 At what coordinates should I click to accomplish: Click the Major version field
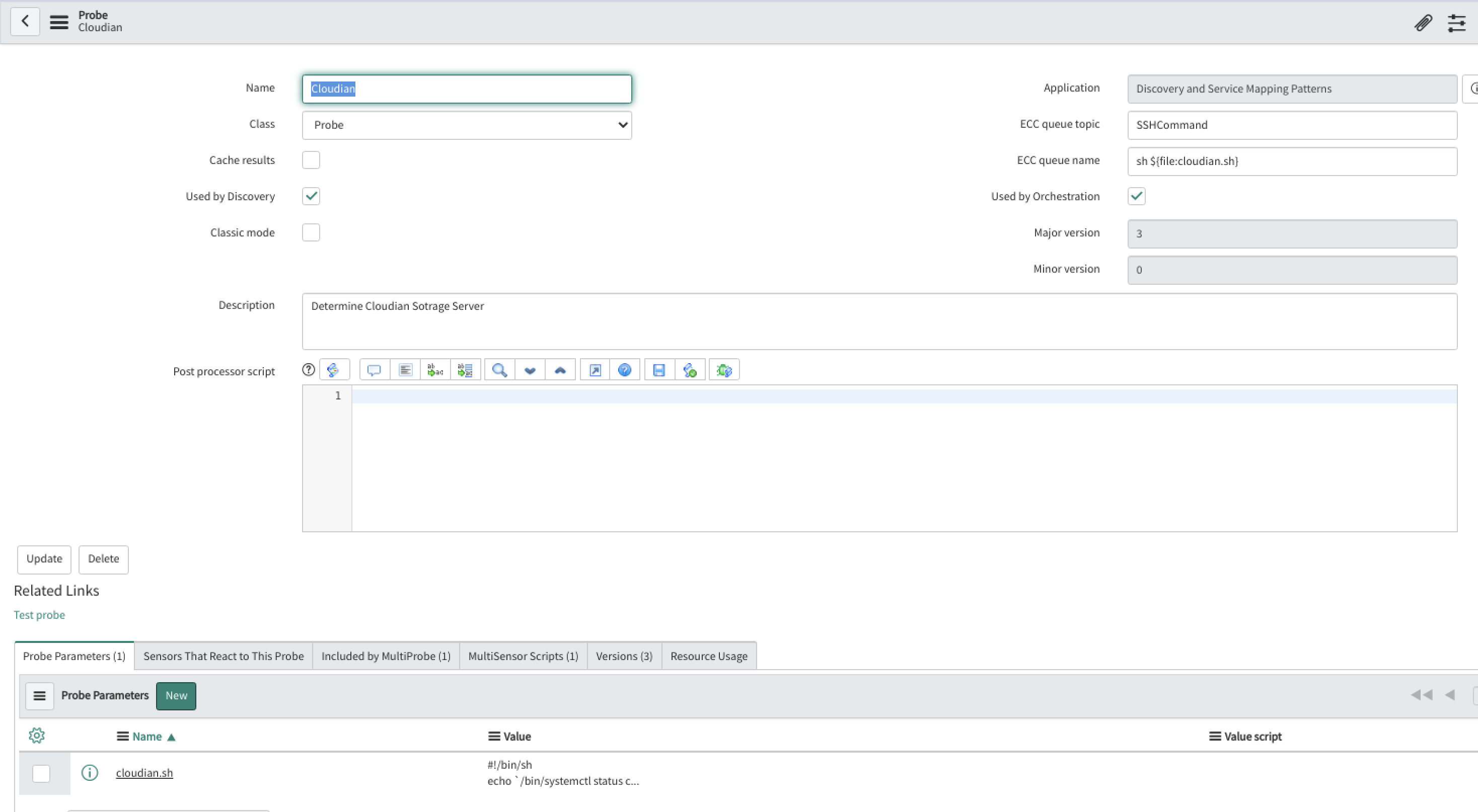1292,233
